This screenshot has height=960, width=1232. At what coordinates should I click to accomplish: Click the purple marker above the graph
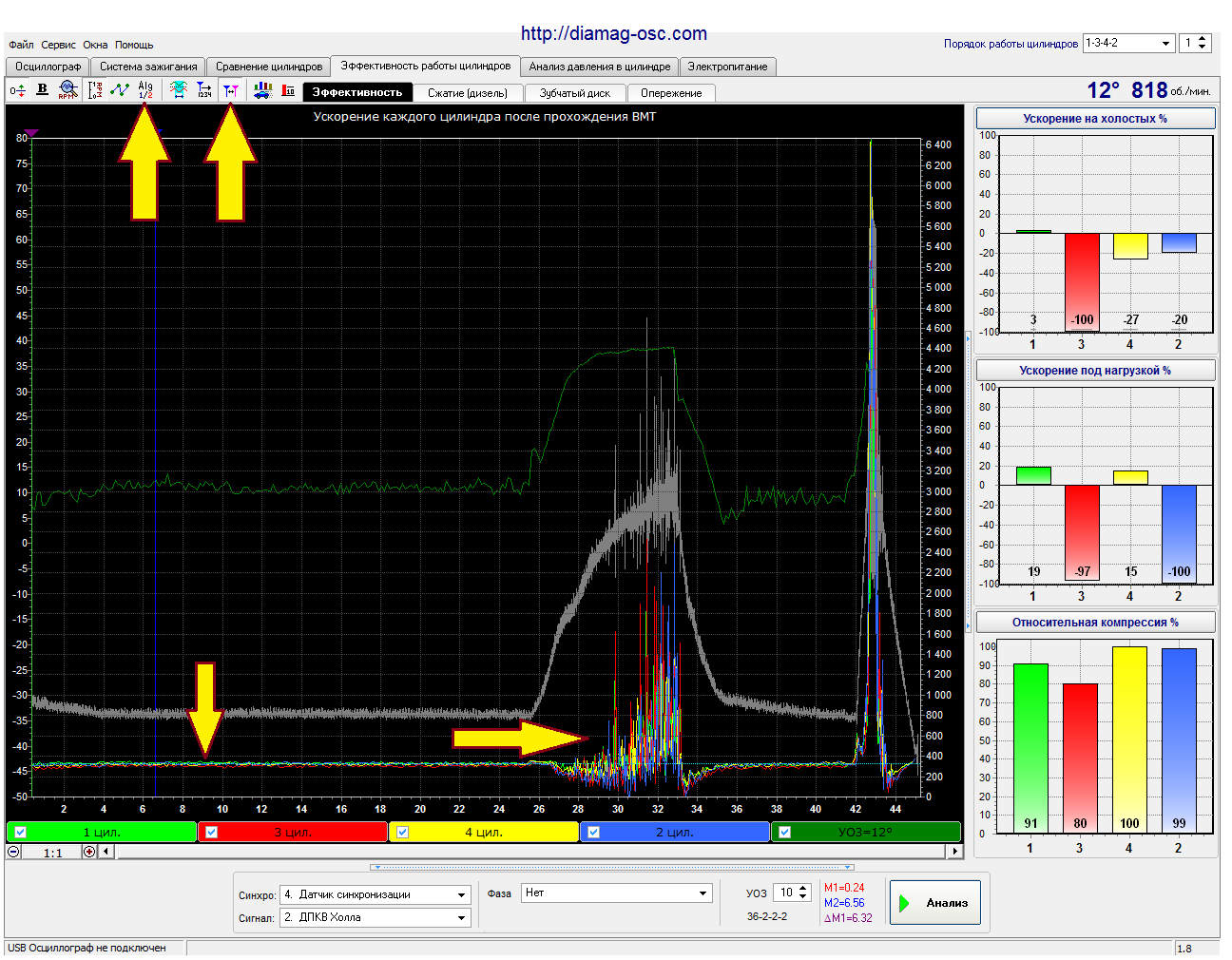(x=30, y=133)
